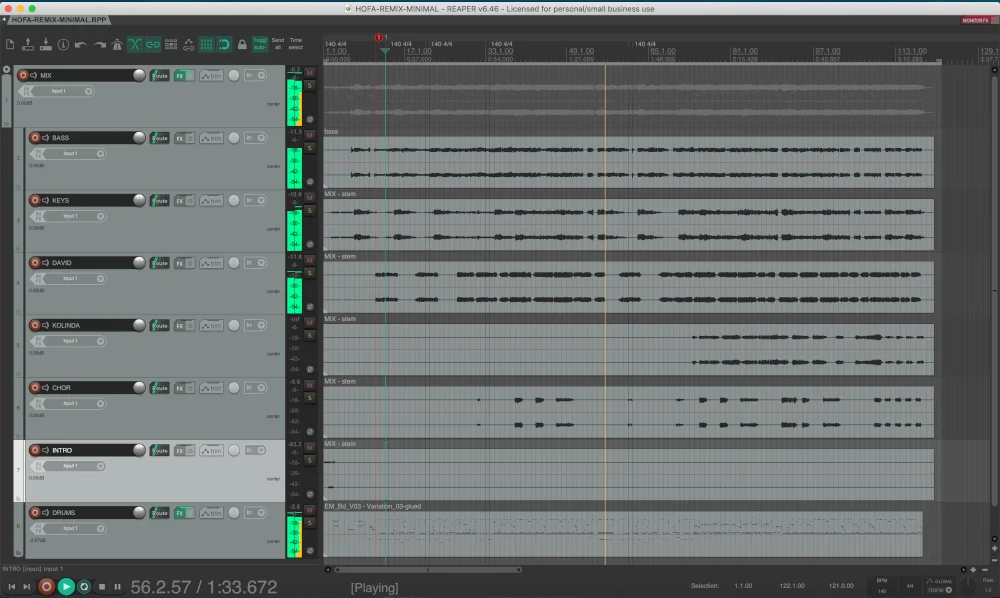The height and width of the screenshot is (598, 1000).
Task: Solo the BASS track
Action: [310, 148]
